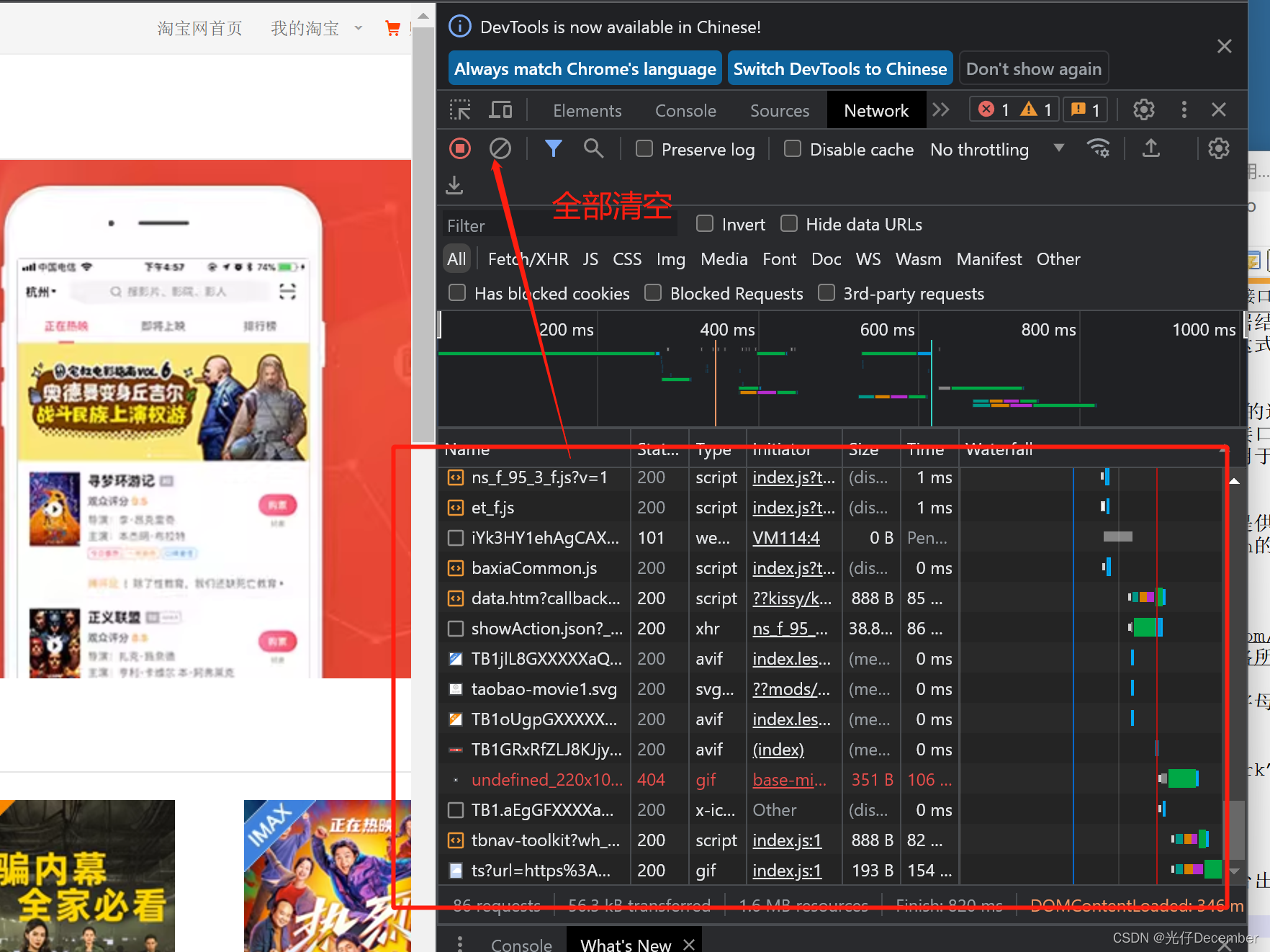Image resolution: width=1270 pixels, height=952 pixels.
Task: Open network conditions wifi icon
Action: pos(1098,148)
